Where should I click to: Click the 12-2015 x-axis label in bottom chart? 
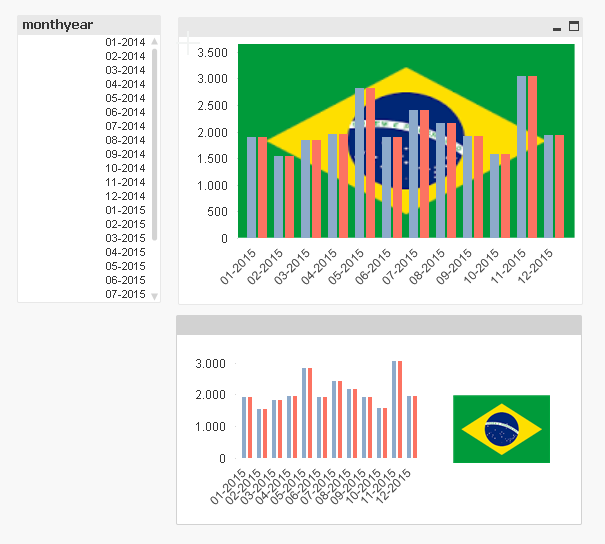tap(393, 486)
